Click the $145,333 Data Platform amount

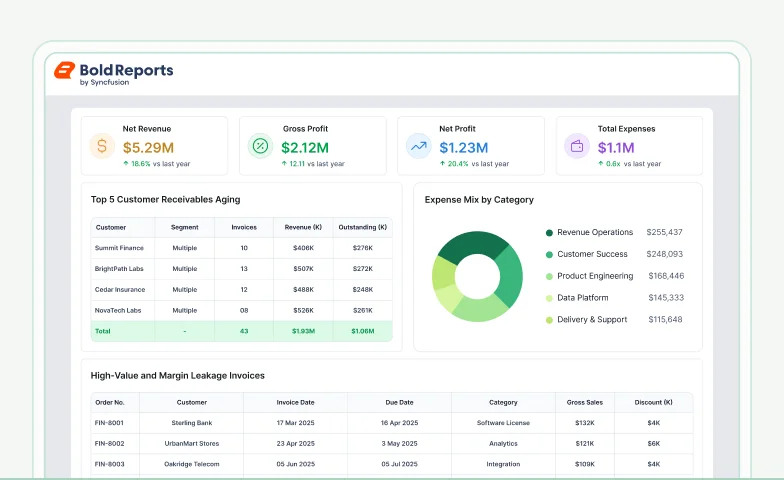coord(666,298)
